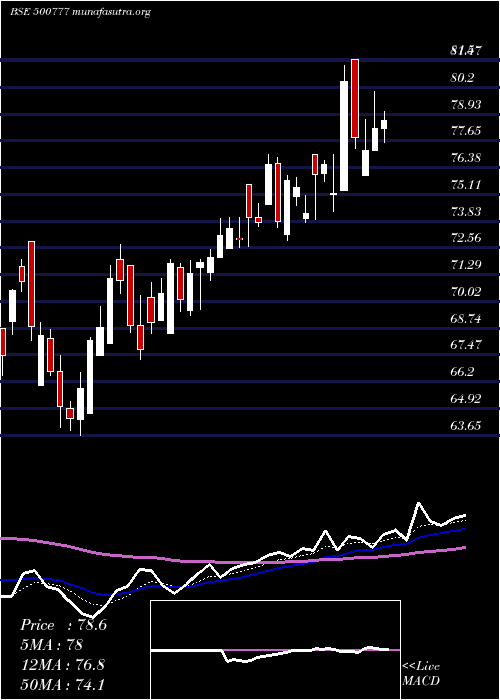This screenshot has width=500, height=700.
Task: Click the 77.65 price axis label
Action: [x=466, y=131]
